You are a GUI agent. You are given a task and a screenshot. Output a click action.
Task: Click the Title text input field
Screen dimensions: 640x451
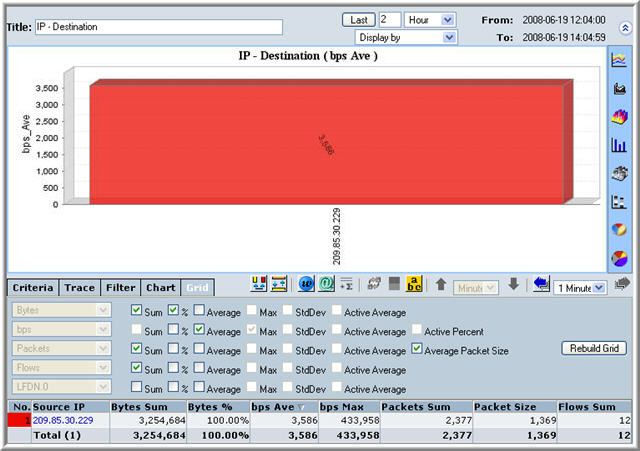pyautogui.click(x=159, y=27)
